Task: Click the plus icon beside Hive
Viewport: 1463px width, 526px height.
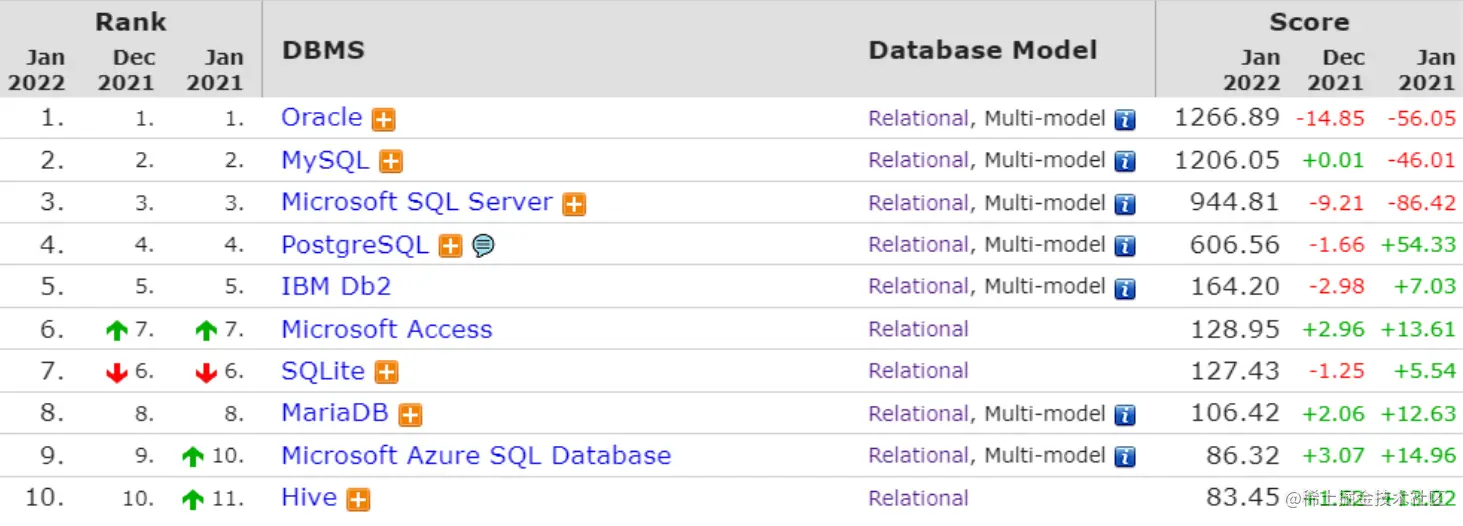Action: coord(358,500)
